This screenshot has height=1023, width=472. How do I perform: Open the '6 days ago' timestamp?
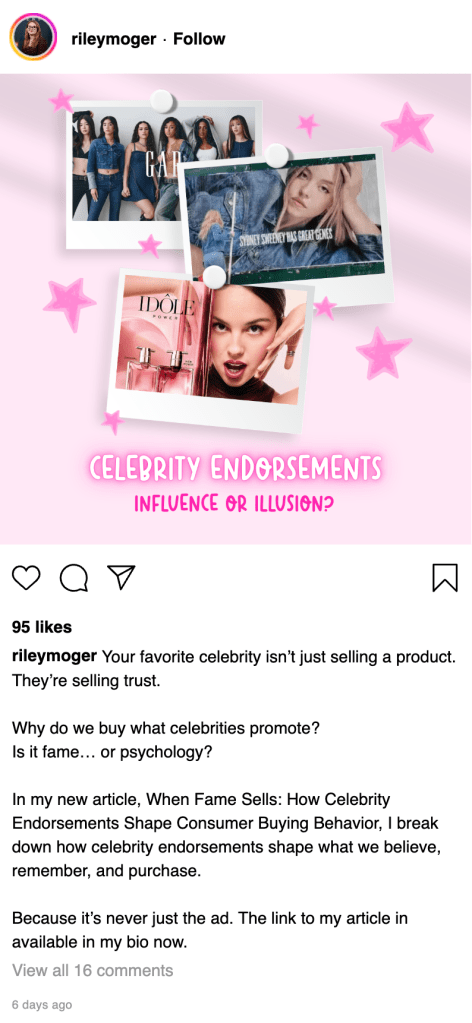point(42,1005)
